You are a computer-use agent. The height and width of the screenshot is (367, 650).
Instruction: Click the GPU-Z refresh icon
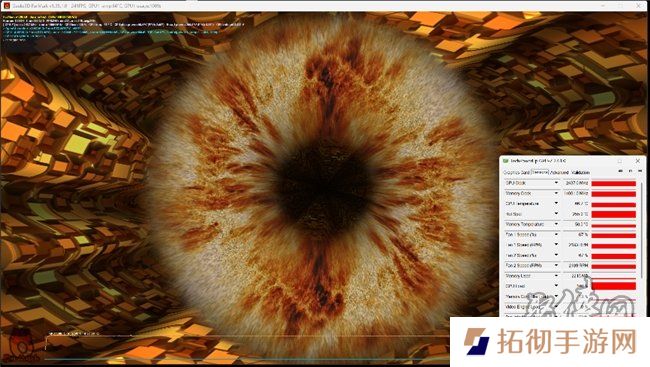[631, 171]
